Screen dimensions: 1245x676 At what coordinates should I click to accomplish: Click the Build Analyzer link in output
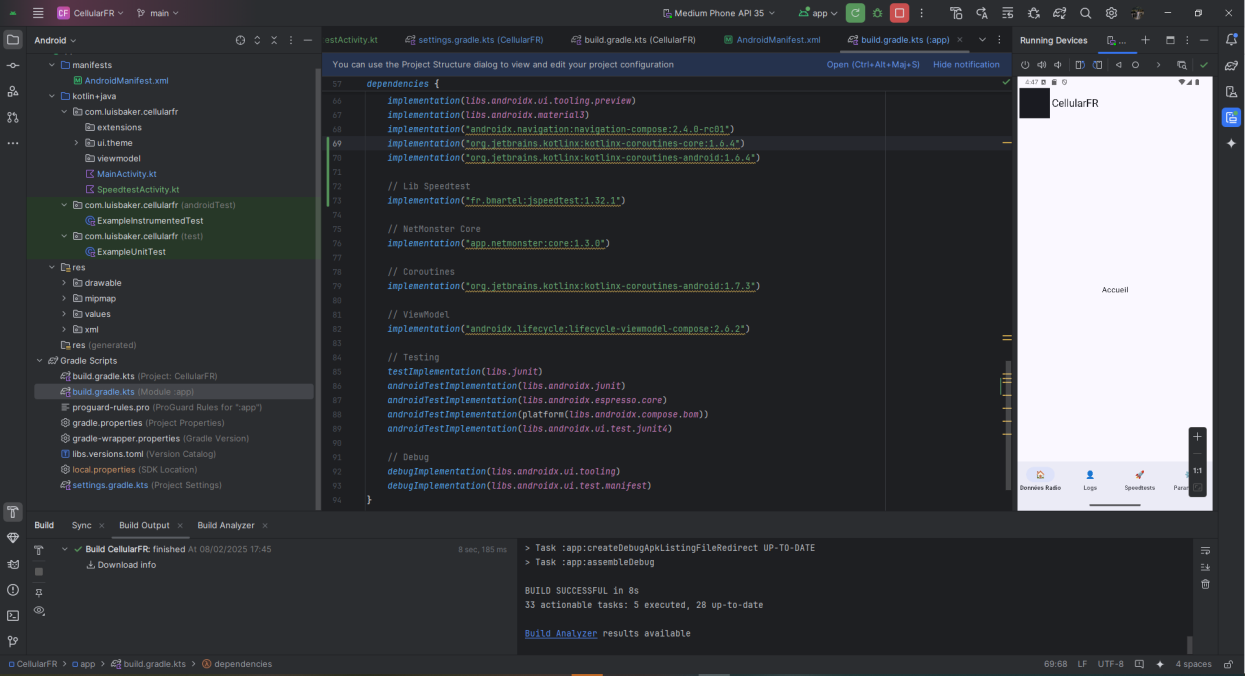560,633
